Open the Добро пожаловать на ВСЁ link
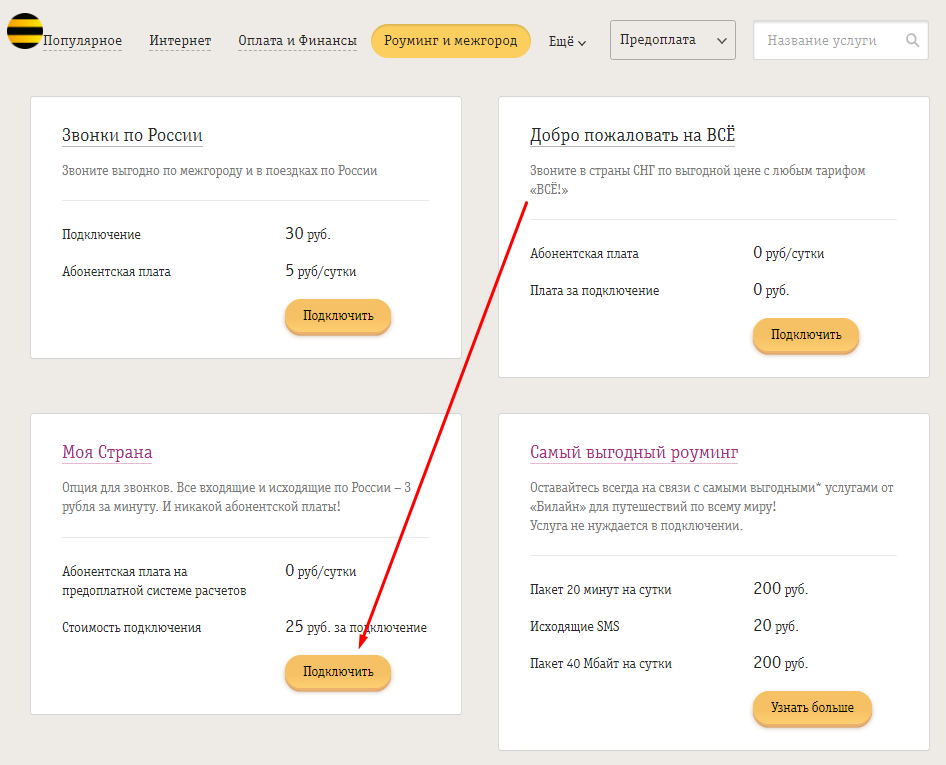946x765 pixels. pyautogui.click(x=633, y=136)
